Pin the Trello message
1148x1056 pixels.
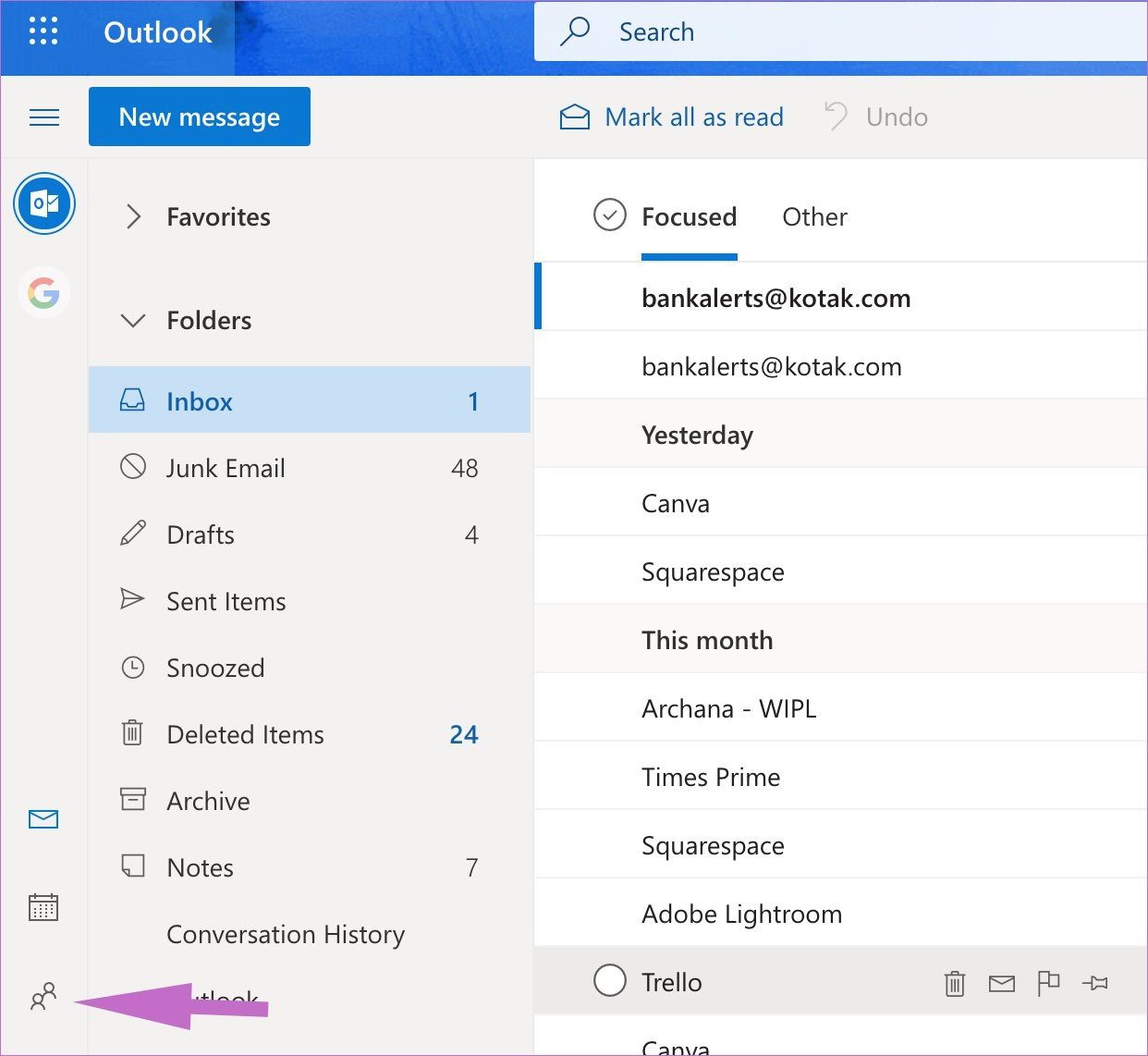[1095, 983]
